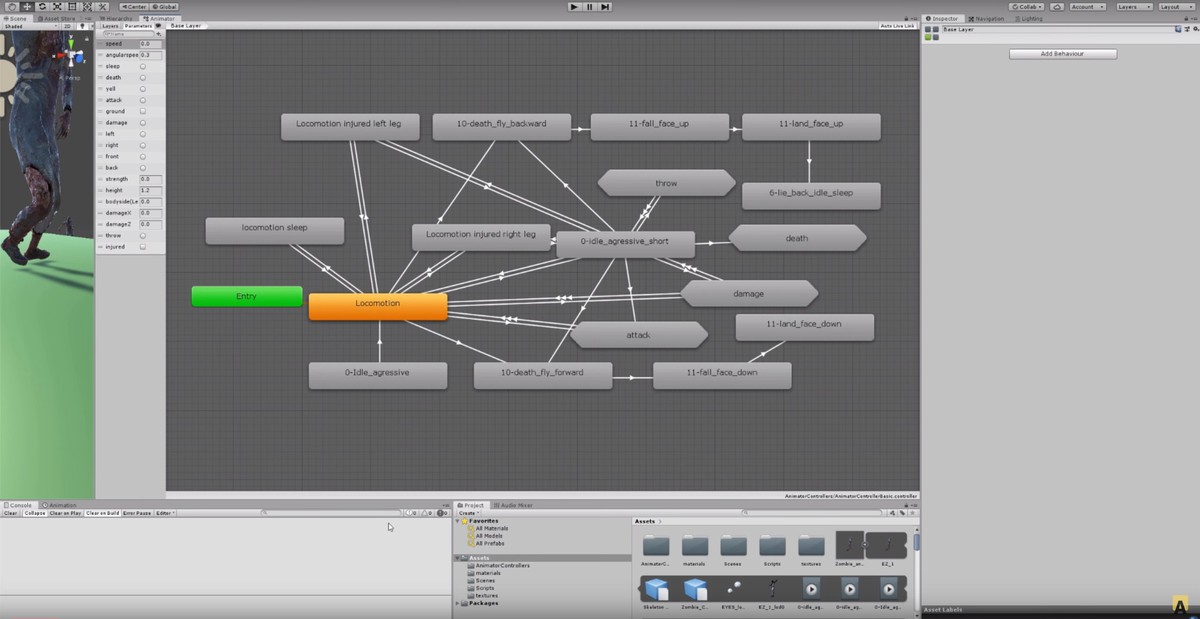1200x619 pixels.
Task: Switch to the Rect transform tool
Action: (x=71, y=6)
